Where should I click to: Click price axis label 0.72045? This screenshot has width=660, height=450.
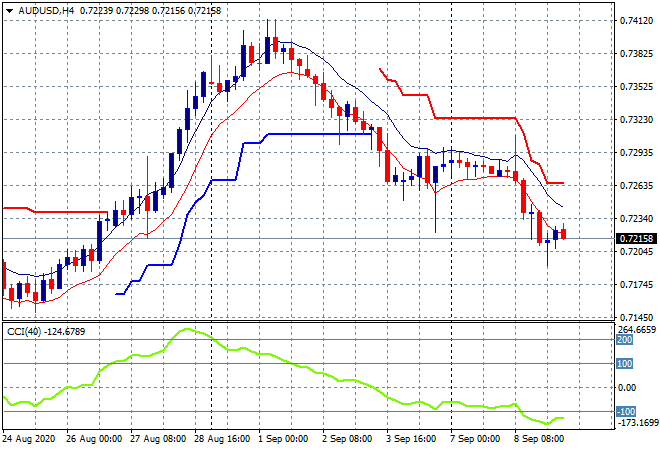pyautogui.click(x=636, y=251)
